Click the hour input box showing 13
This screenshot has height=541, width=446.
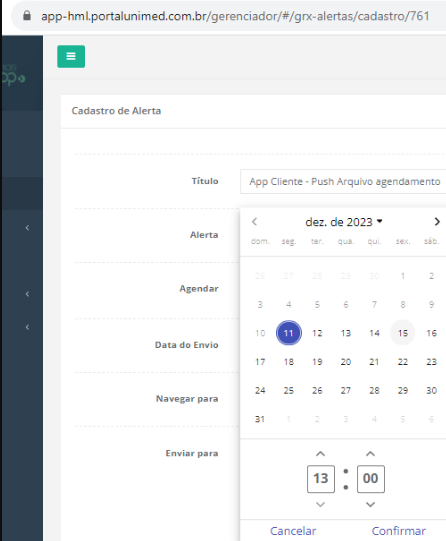point(321,479)
